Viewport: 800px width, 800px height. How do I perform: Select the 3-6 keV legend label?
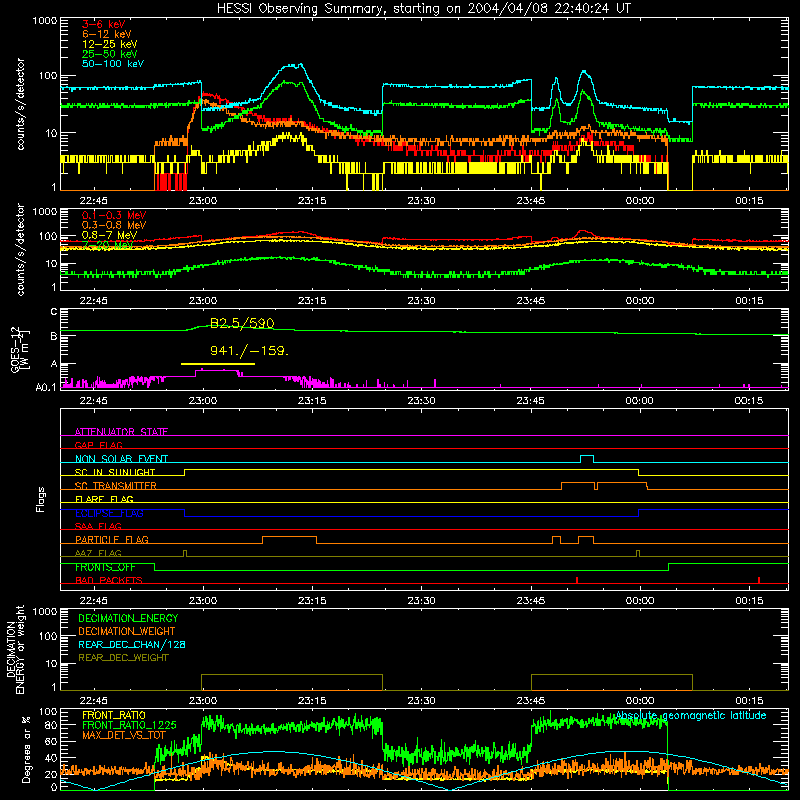tap(104, 24)
